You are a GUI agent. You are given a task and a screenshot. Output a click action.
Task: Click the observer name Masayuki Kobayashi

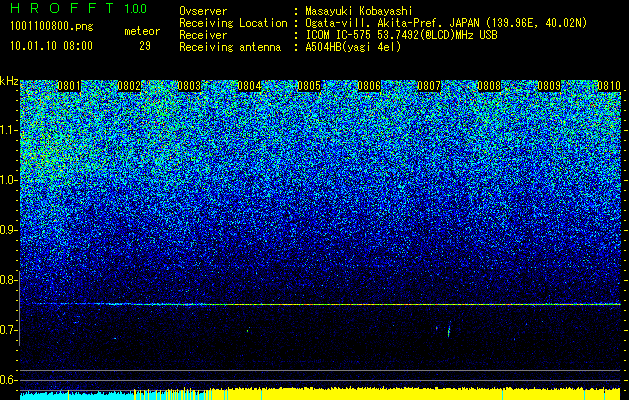click(359, 11)
